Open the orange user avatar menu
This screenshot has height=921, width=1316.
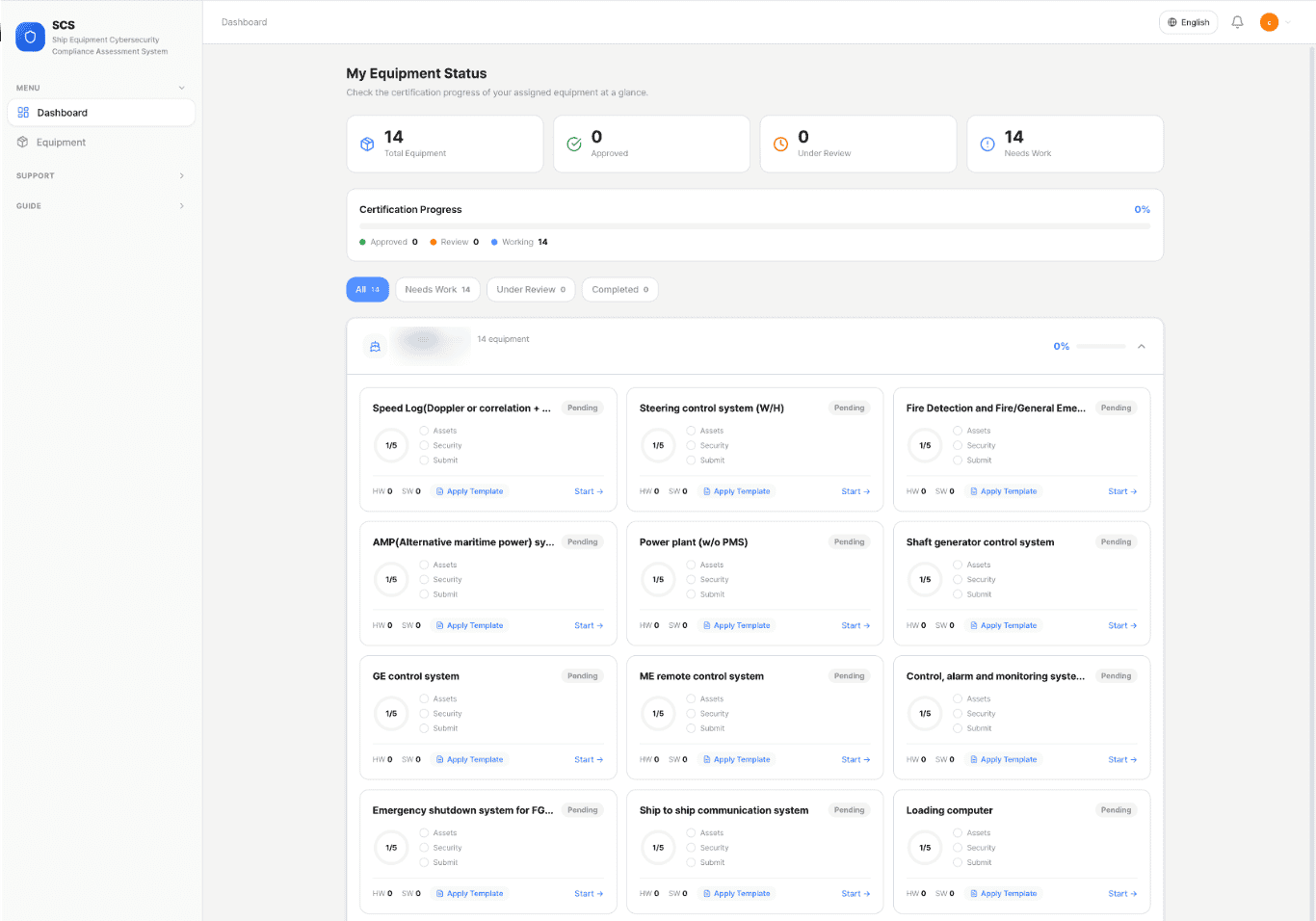click(1269, 22)
